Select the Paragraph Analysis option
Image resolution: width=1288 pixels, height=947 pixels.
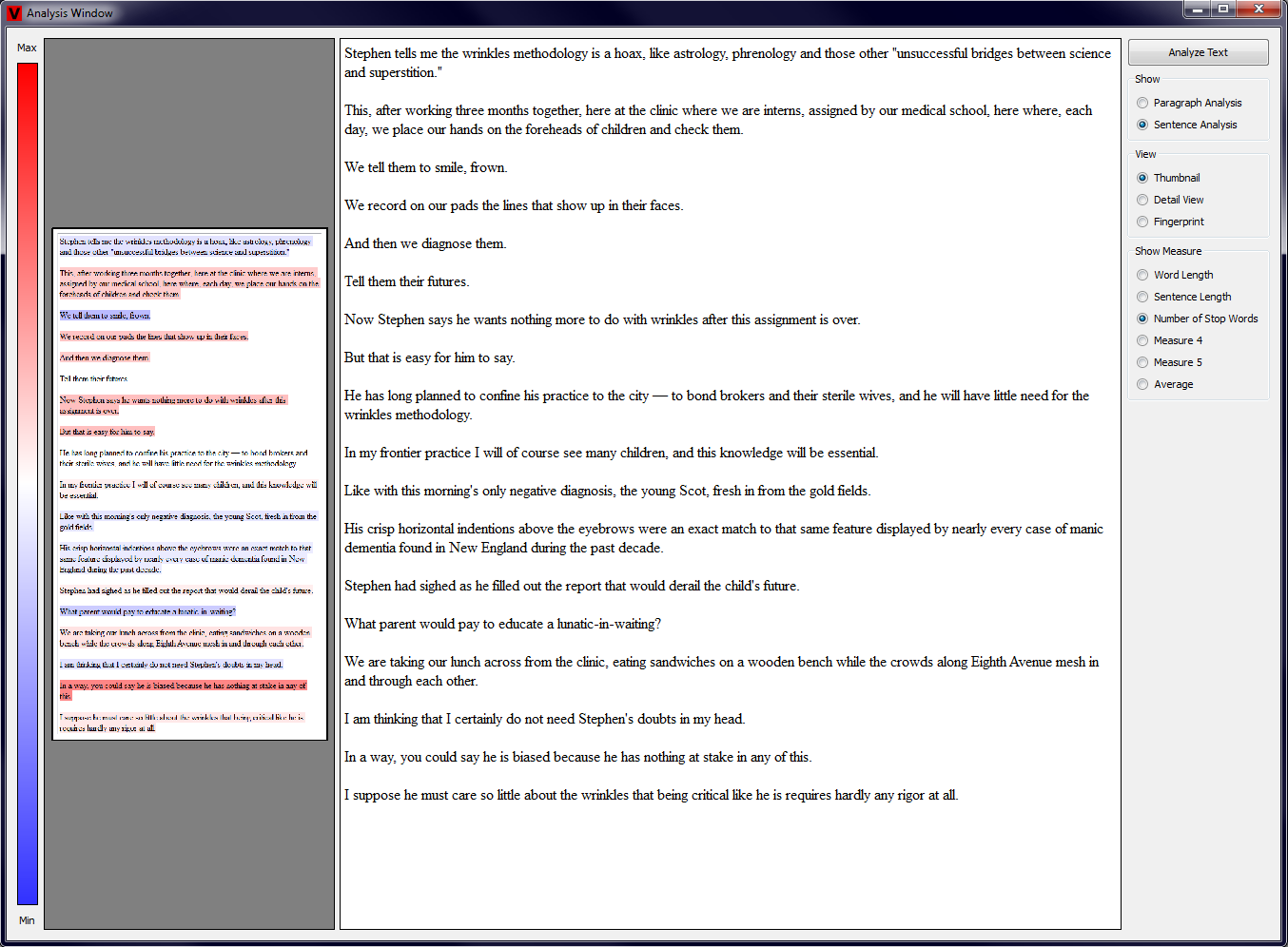click(1142, 103)
